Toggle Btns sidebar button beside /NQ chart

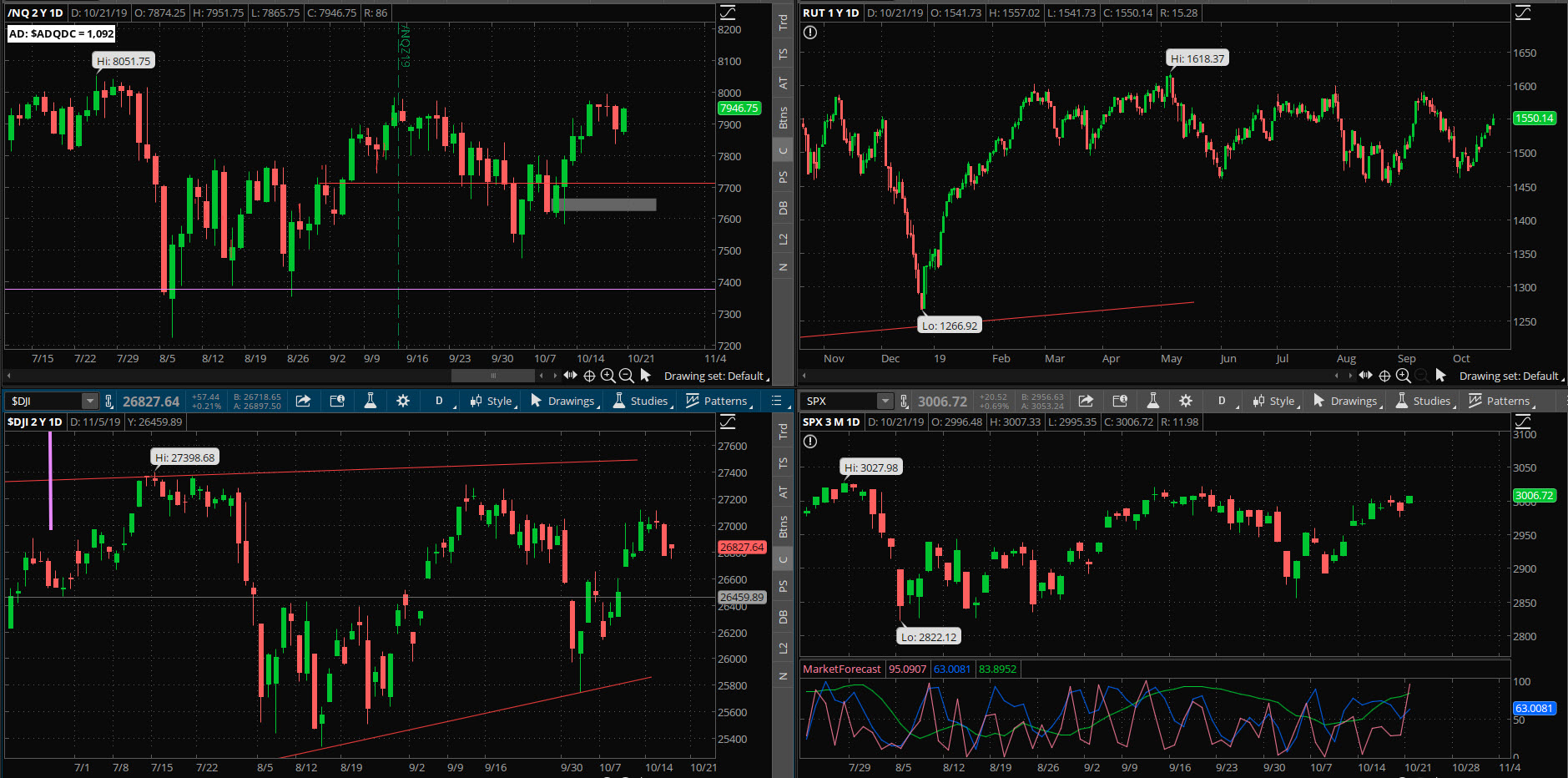783,118
